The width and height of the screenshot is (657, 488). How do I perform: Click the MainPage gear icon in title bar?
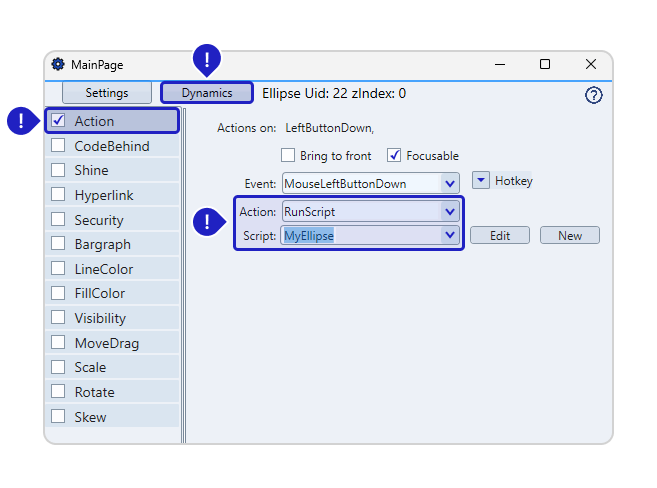(x=58, y=64)
